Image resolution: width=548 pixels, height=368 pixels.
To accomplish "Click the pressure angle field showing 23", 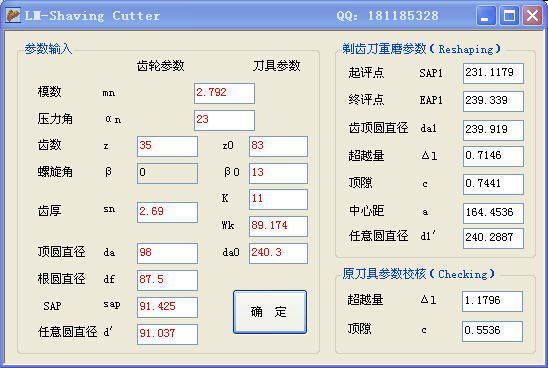I will tap(224, 120).
